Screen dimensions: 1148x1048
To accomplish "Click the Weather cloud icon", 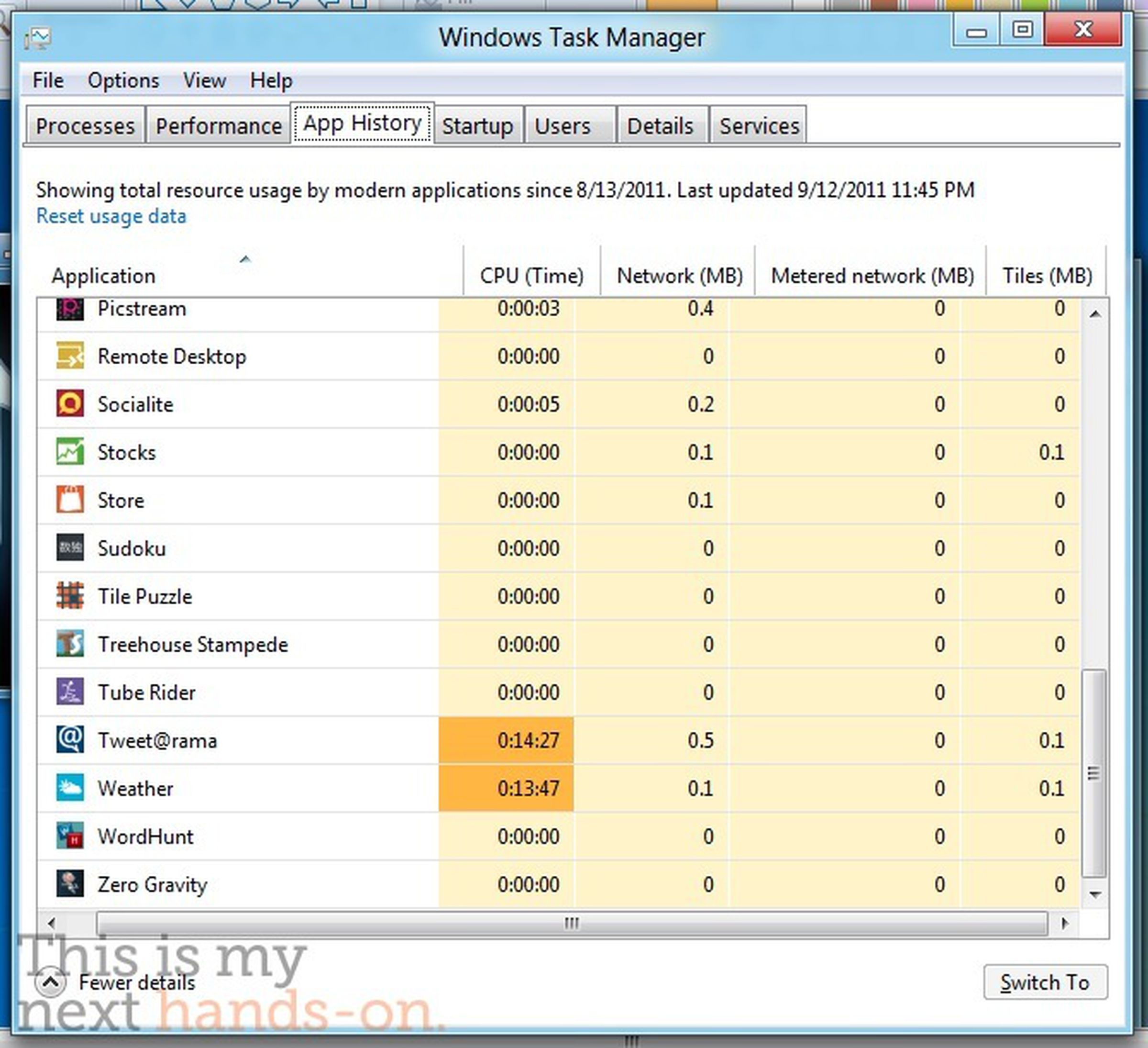I will (70, 788).
